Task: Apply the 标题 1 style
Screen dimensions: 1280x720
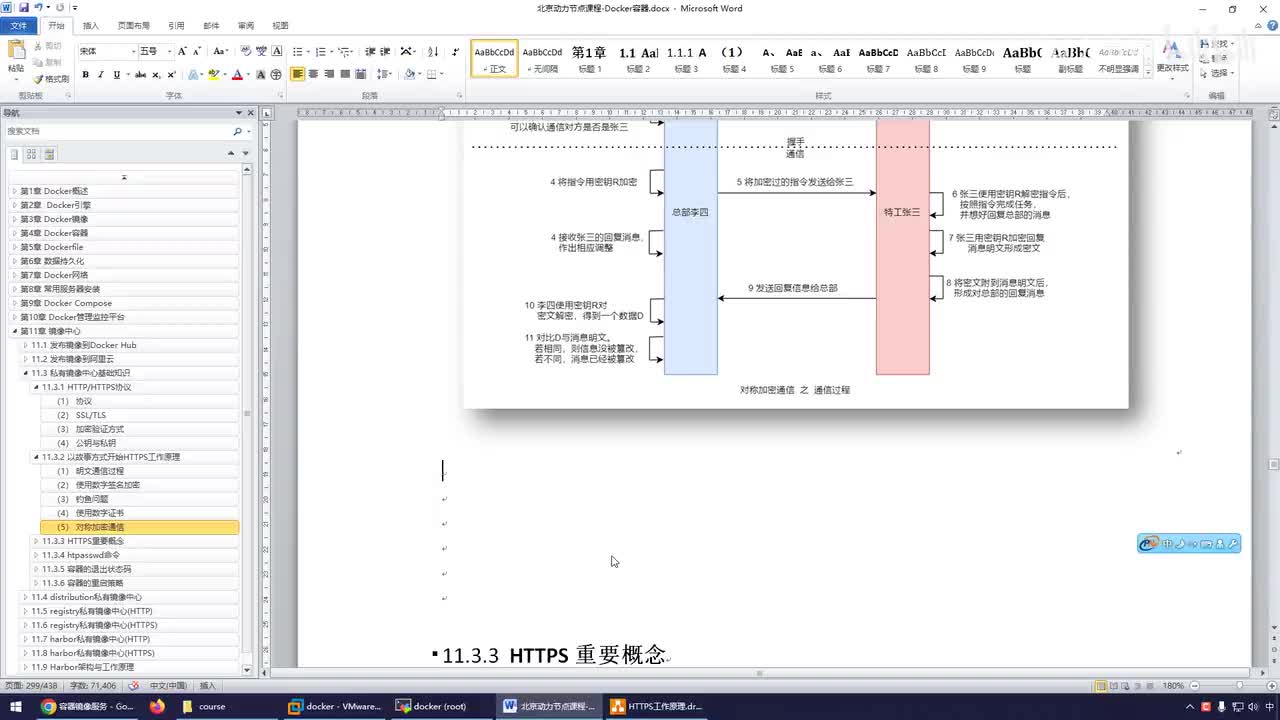Action: tap(588, 58)
